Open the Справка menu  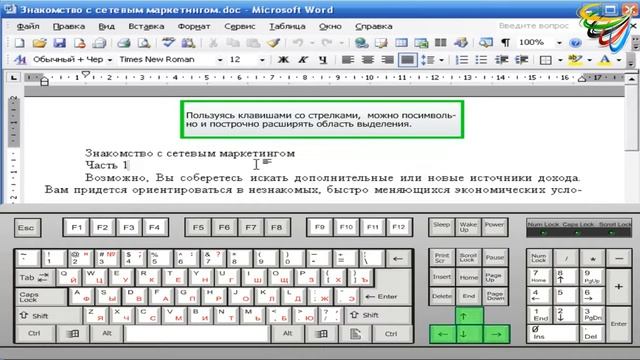[x=373, y=26]
